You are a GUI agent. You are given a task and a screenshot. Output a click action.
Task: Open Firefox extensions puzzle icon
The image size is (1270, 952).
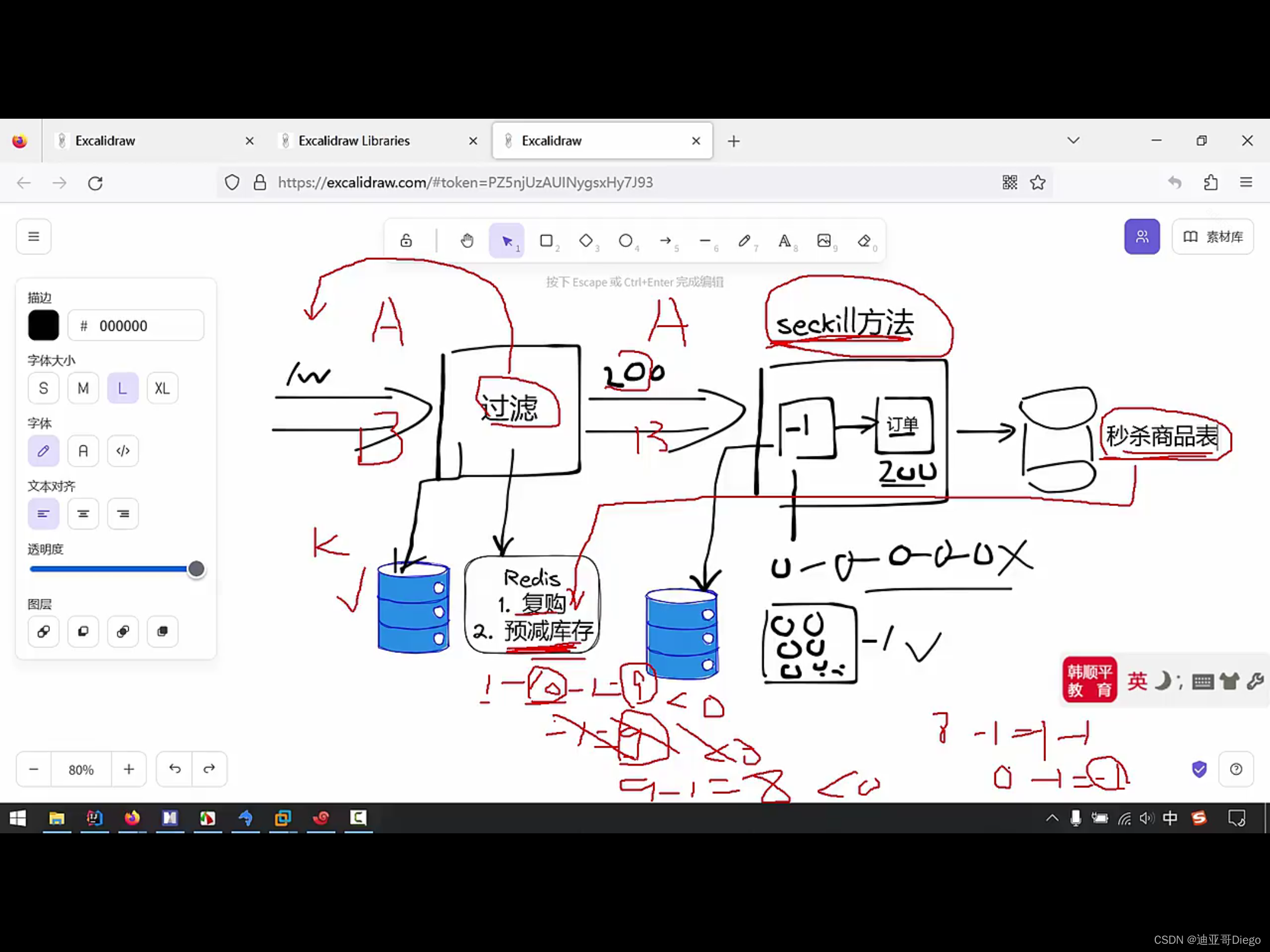(1211, 183)
